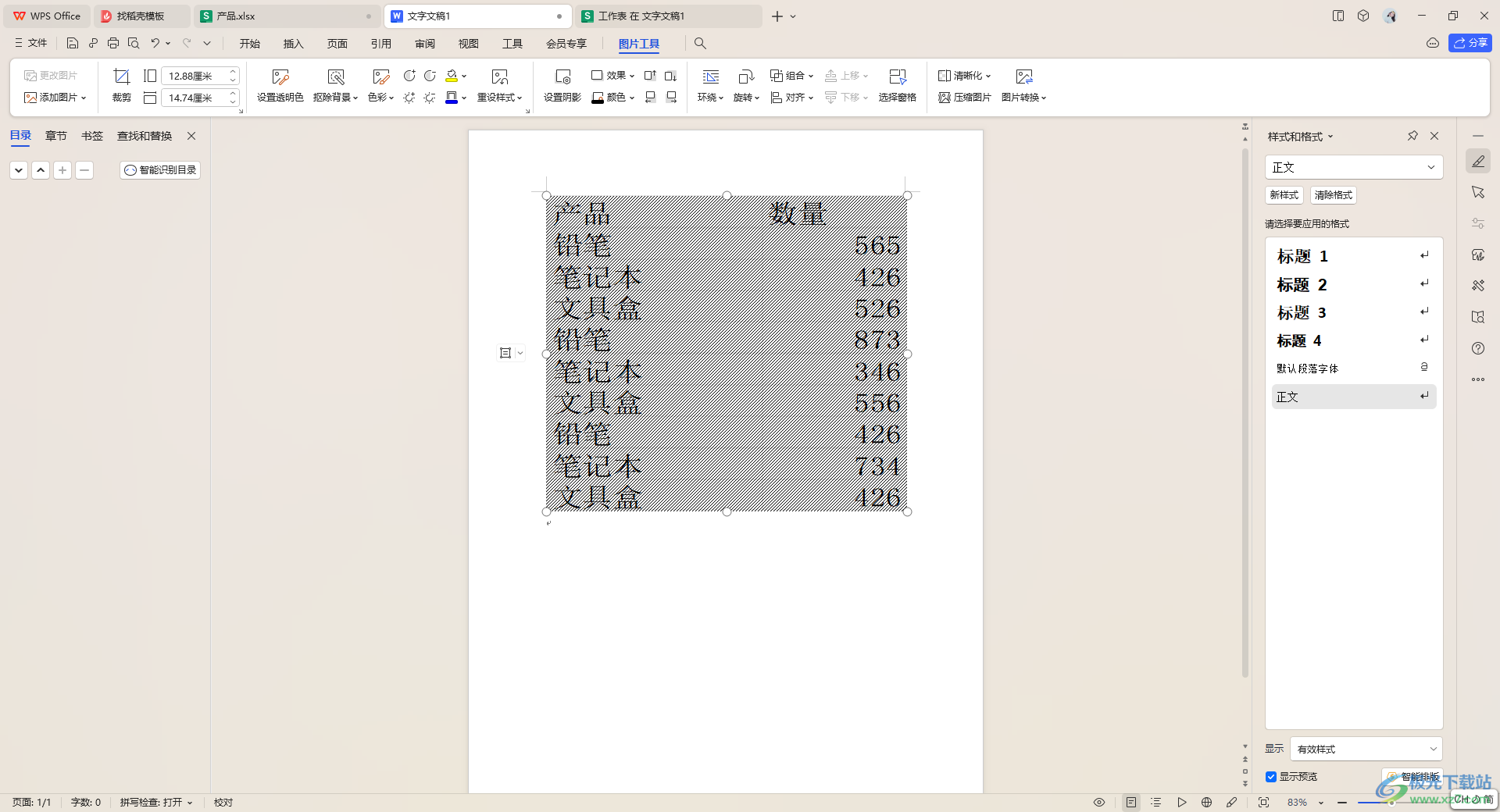This screenshot has width=1500, height=812.
Task: Increase image contrast icon
Action: 409,76
